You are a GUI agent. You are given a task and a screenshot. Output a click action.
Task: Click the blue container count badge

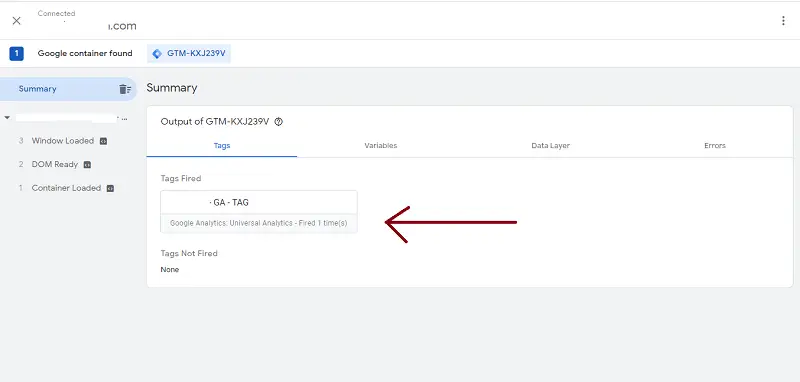pyautogui.click(x=16, y=53)
